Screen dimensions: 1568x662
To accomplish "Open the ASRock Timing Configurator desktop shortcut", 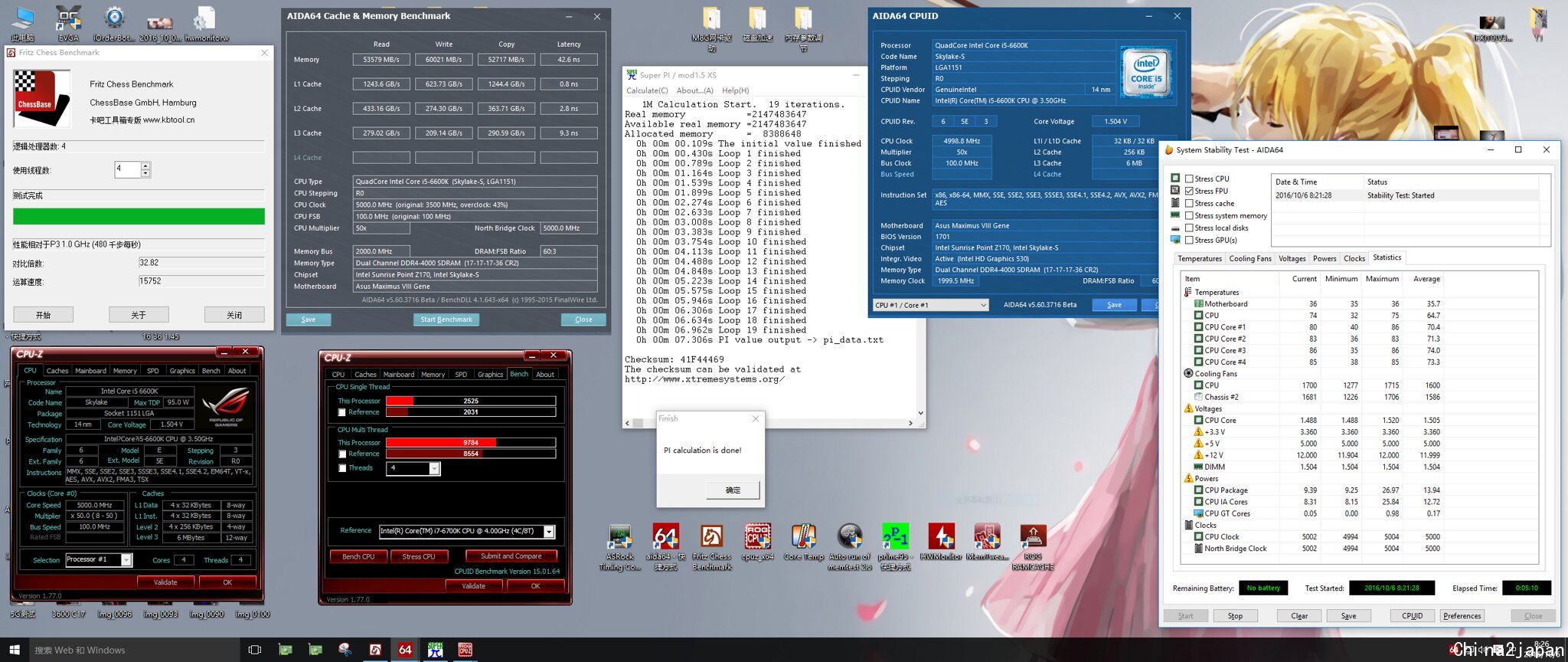I will [619, 547].
